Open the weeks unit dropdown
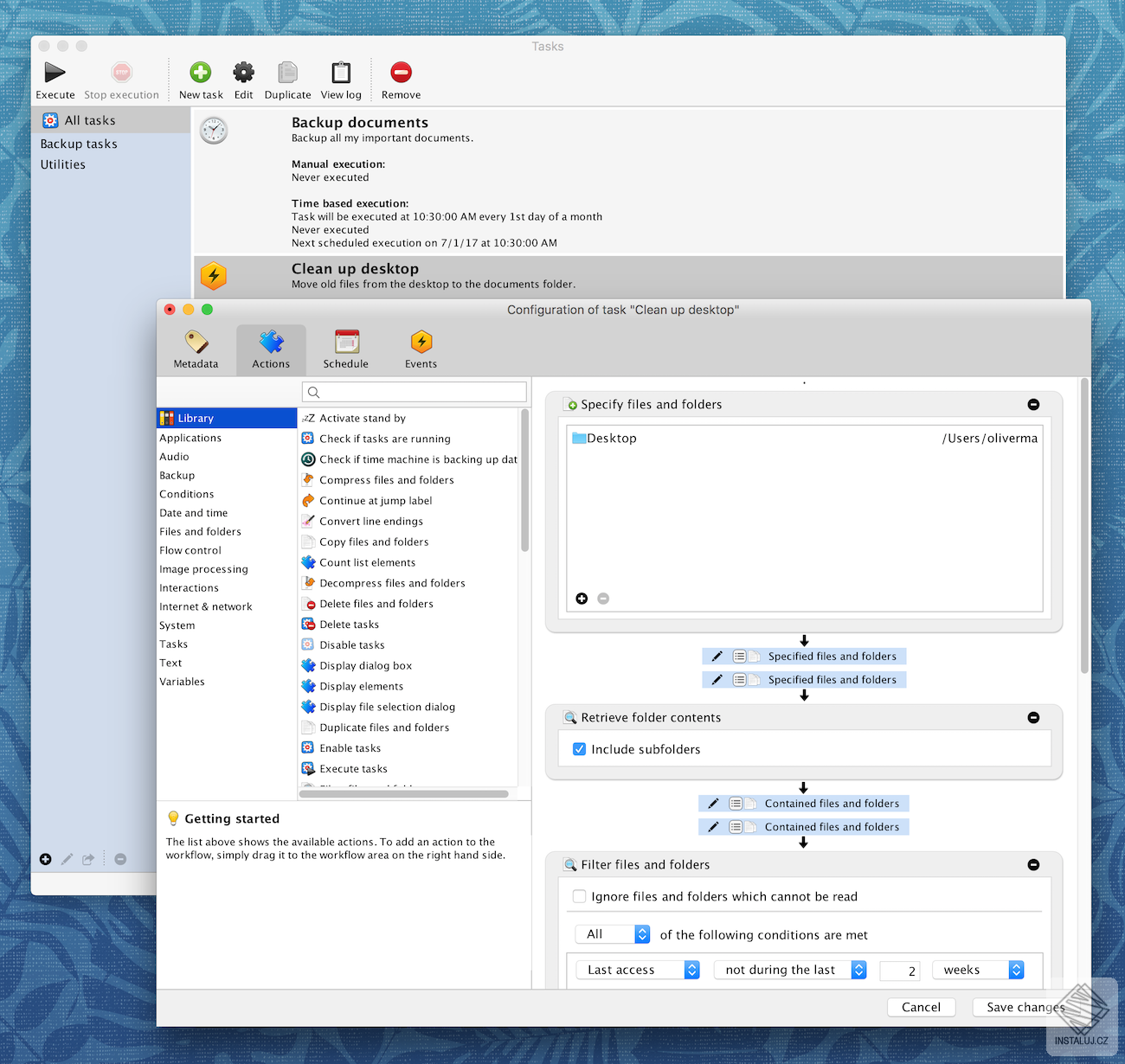This screenshot has width=1125, height=1064. pyautogui.click(x=978, y=970)
